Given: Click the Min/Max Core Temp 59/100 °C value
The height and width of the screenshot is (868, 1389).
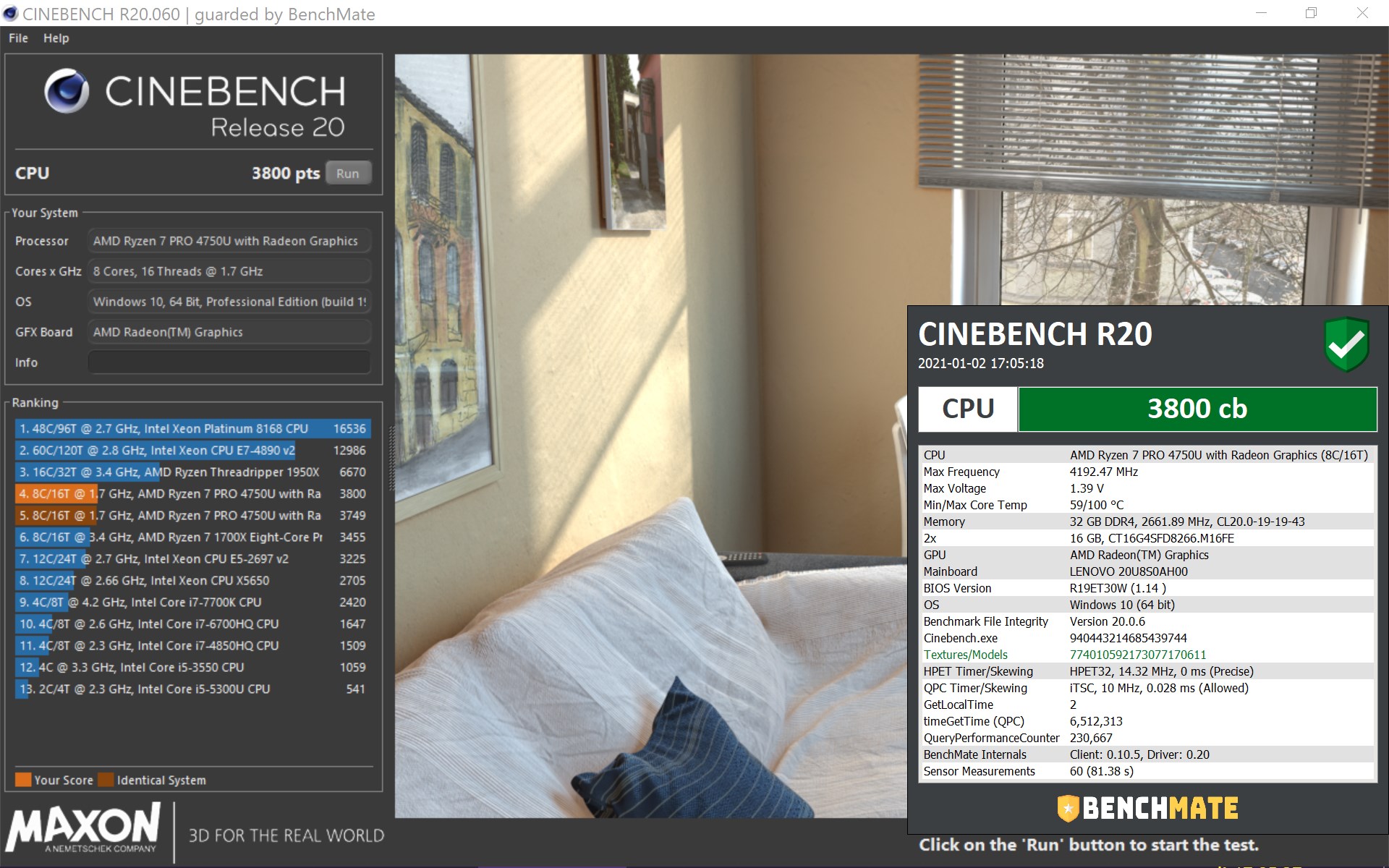Looking at the screenshot, I should (1097, 505).
